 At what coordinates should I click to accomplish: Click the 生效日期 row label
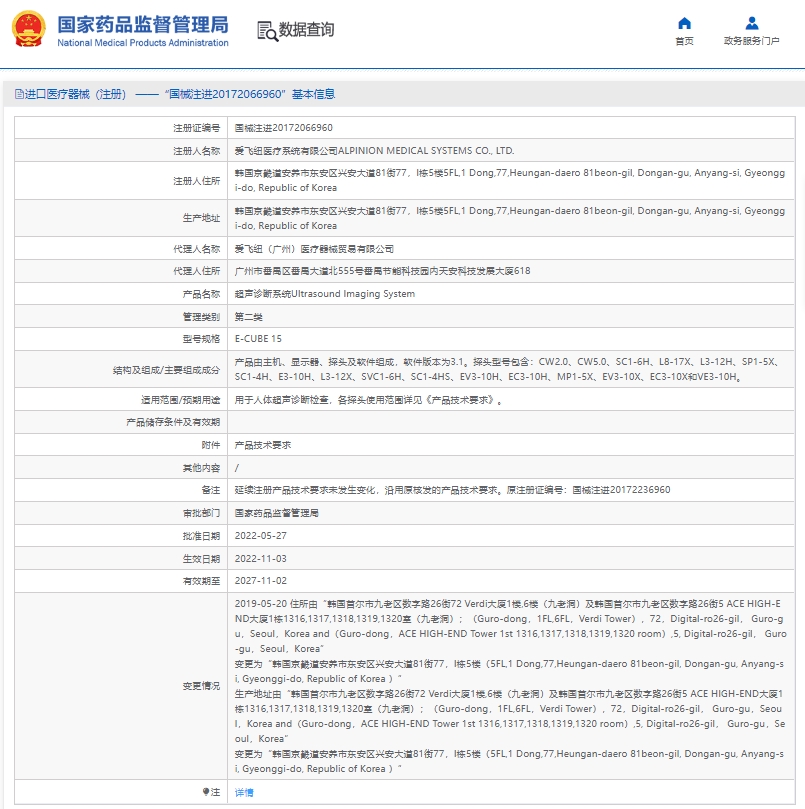tap(201, 559)
